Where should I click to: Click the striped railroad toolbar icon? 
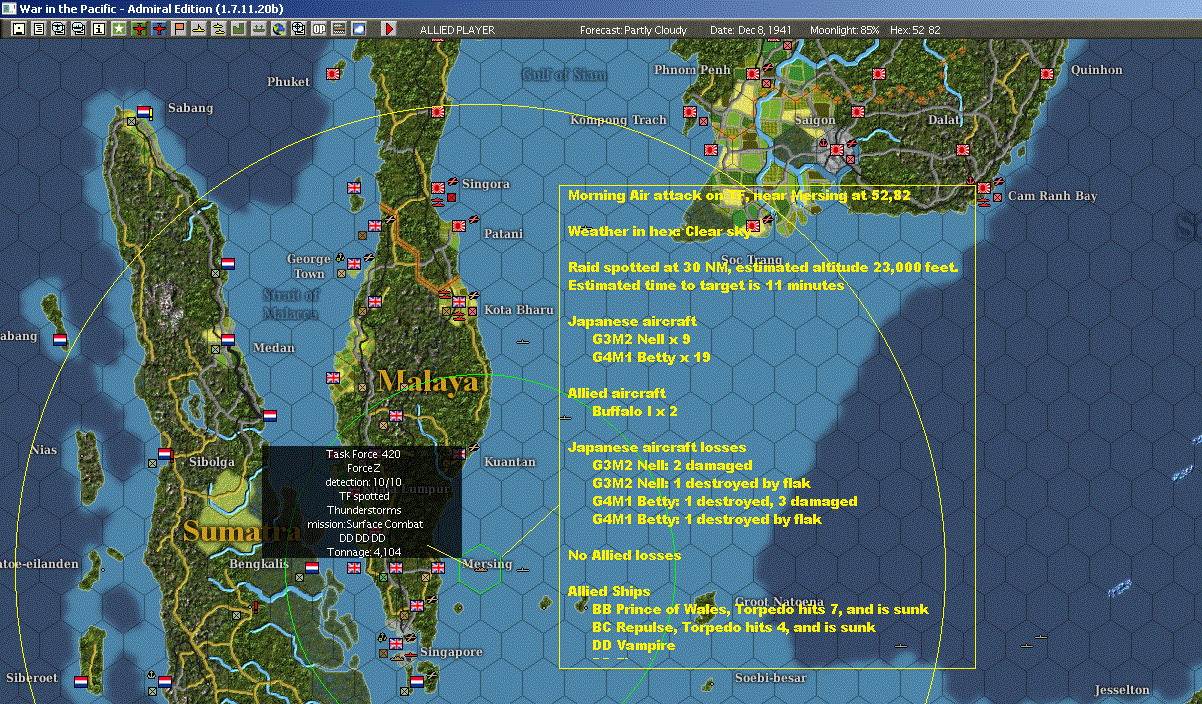pos(339,30)
